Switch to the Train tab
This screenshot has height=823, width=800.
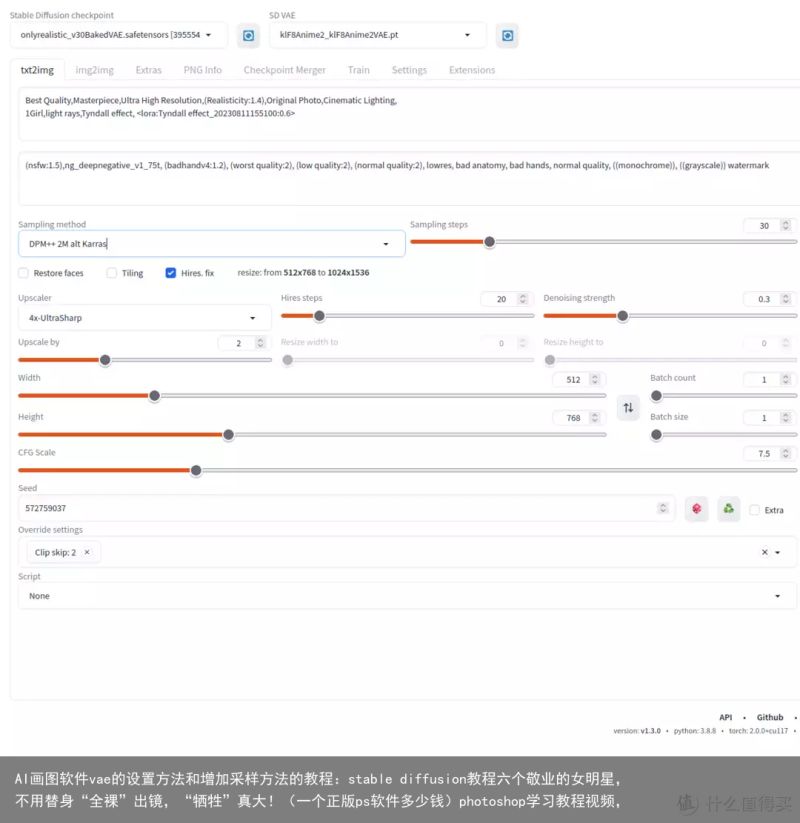(x=359, y=70)
